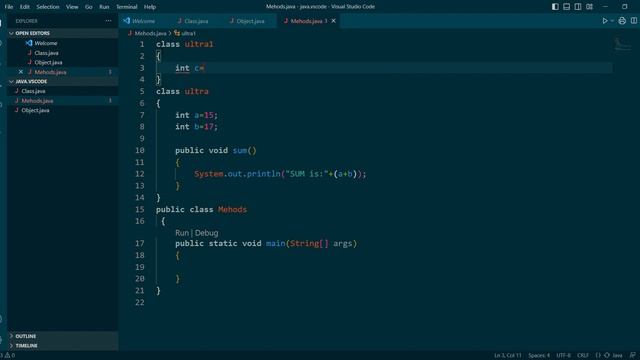Close Mehods.java in Open Editors
Viewport: 640px width, 360px height.
click(21, 72)
